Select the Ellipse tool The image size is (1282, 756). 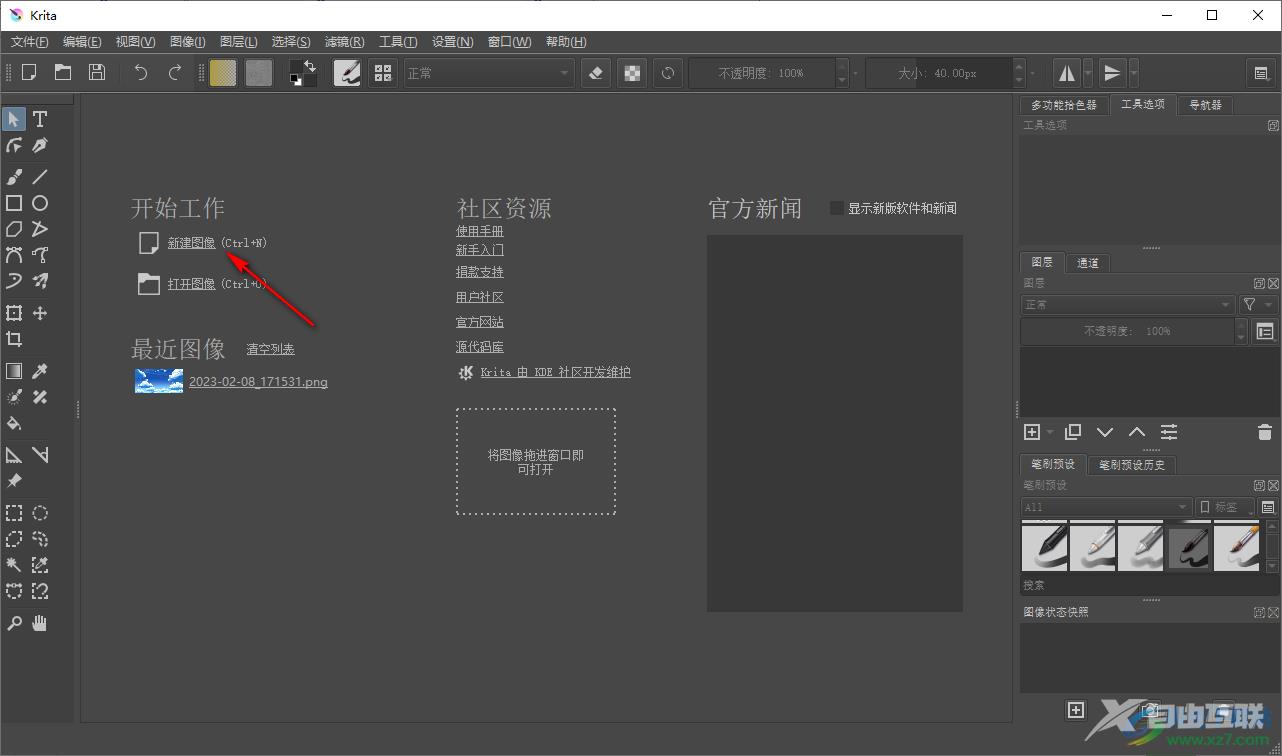40,203
